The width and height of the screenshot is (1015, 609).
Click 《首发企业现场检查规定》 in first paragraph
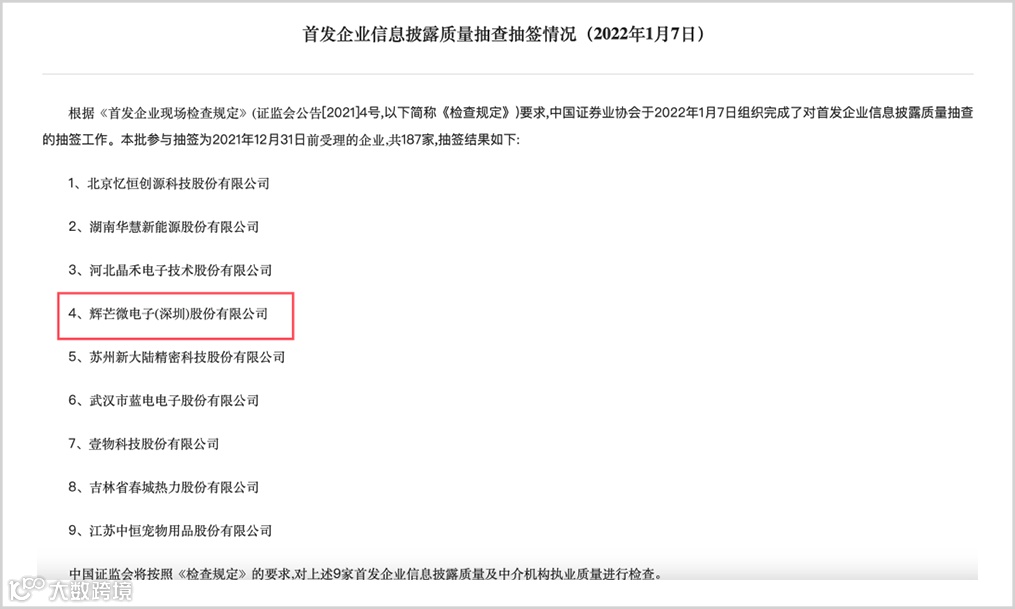click(172, 113)
